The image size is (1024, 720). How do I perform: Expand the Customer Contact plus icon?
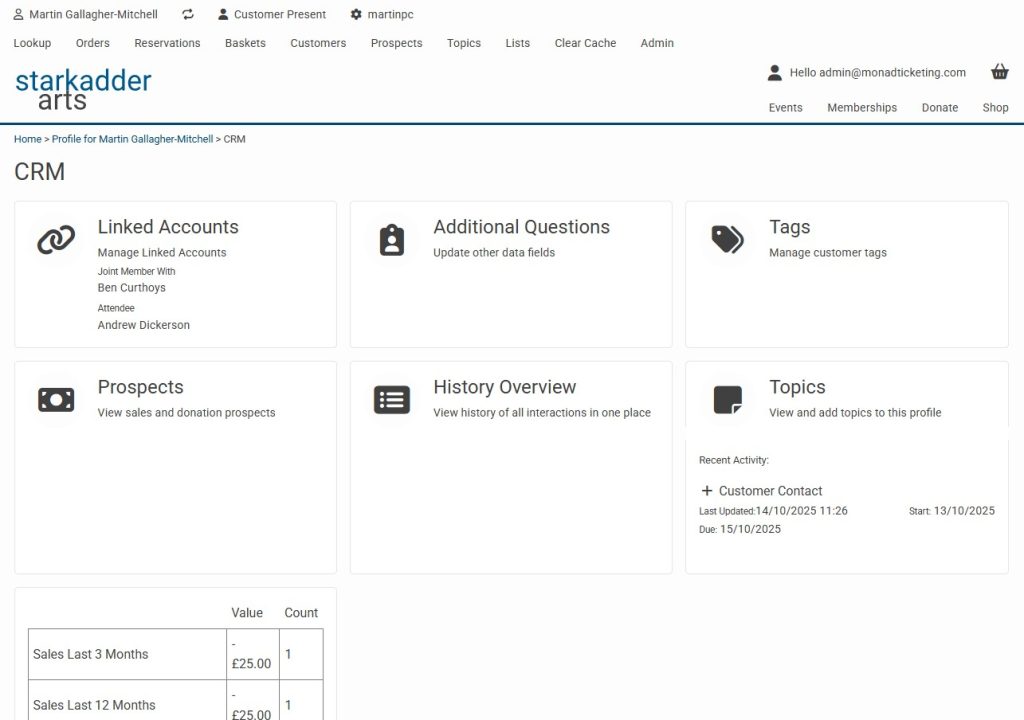(707, 491)
